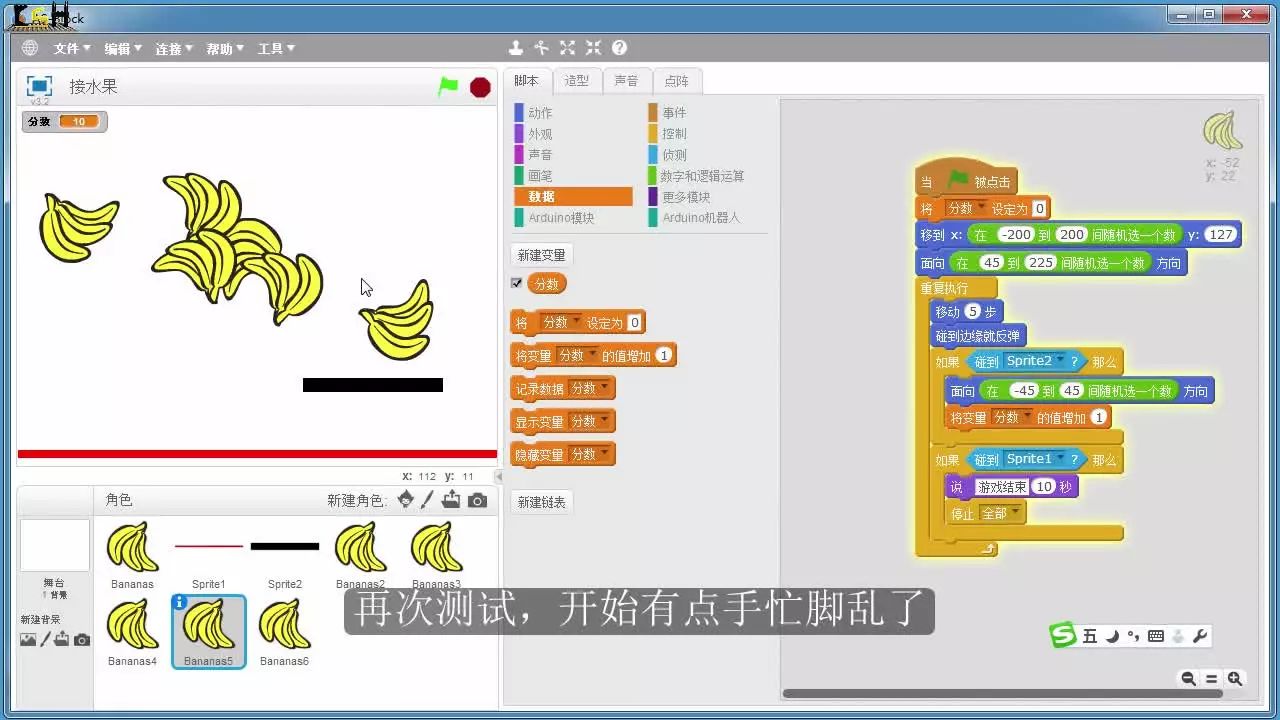Select the duplicate stamp tool

[x=515, y=48]
